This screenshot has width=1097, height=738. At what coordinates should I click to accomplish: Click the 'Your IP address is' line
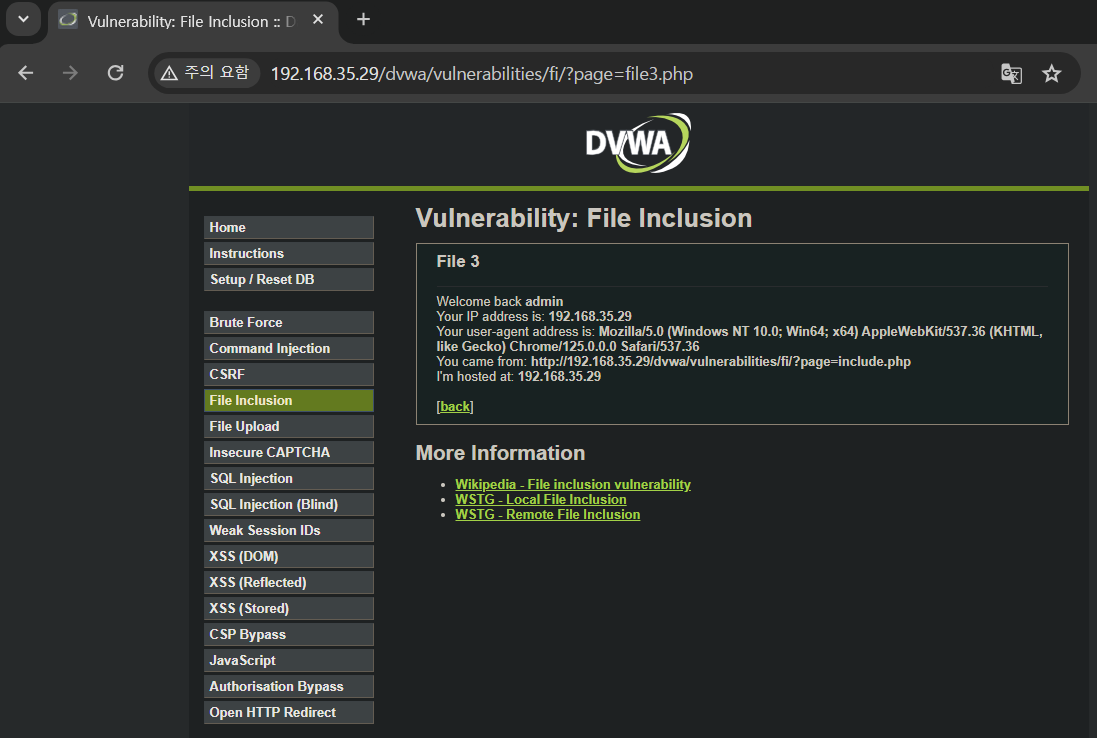click(x=534, y=316)
